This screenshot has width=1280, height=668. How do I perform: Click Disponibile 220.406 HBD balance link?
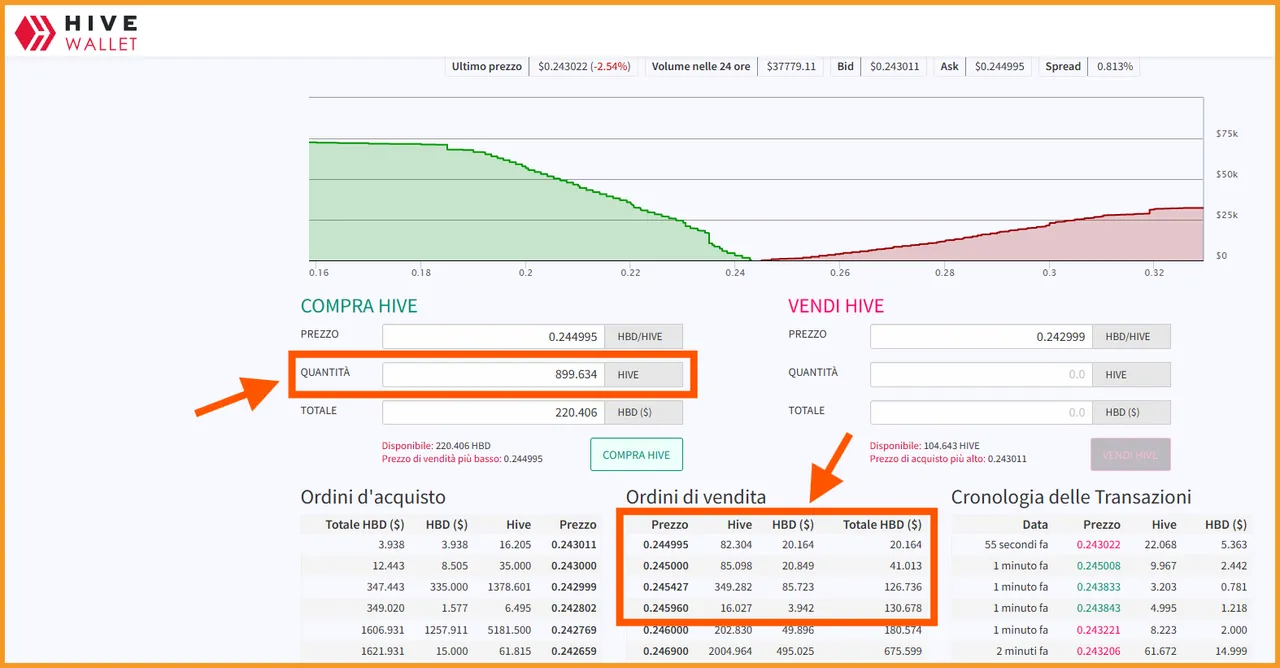tap(436, 446)
